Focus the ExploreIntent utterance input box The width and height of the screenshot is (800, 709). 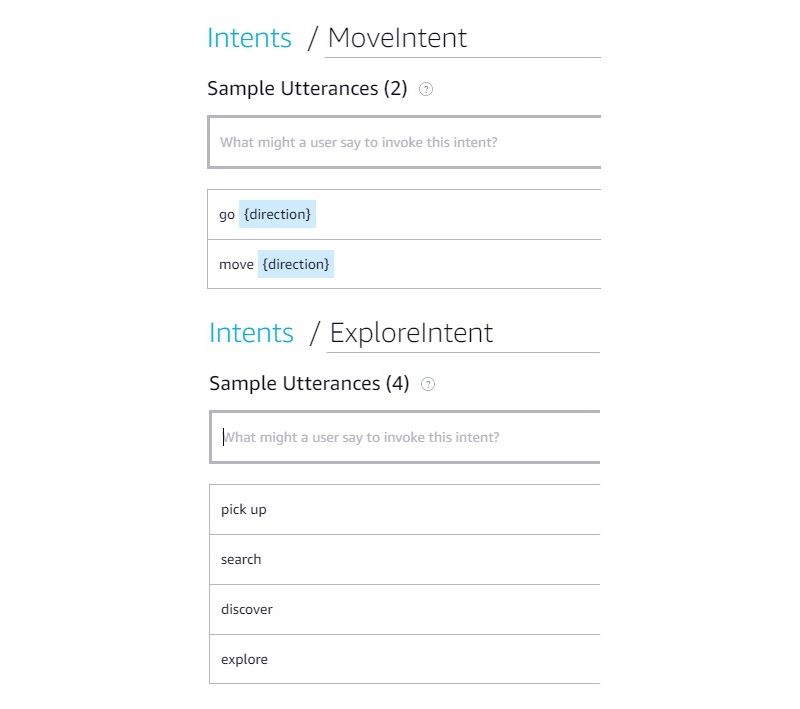click(x=407, y=437)
